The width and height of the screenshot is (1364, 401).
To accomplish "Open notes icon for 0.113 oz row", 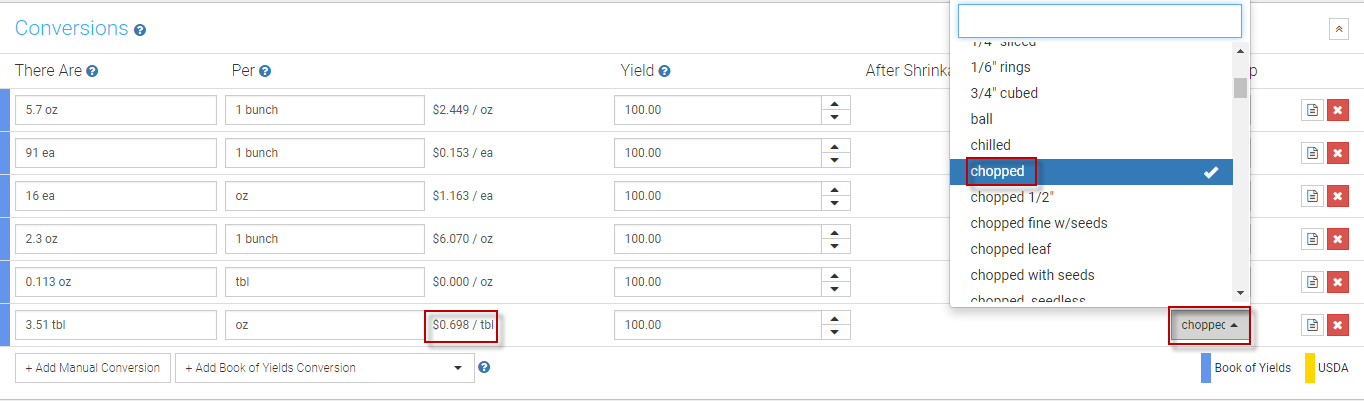I will 1311,282.
